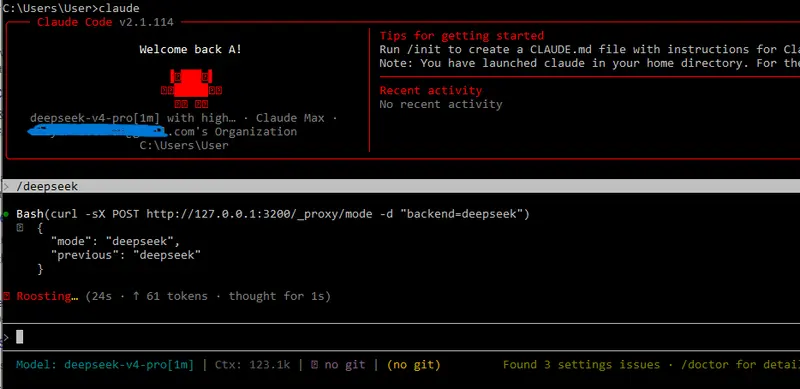Click the C:\Users\User path under organization
Screen dimensions: 800x389
(x=184, y=145)
